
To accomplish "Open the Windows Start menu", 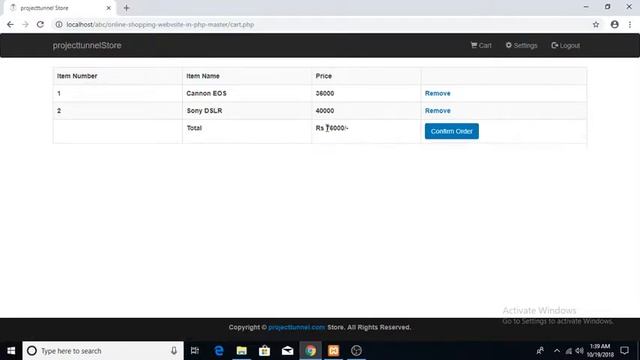I will pos(11,351).
